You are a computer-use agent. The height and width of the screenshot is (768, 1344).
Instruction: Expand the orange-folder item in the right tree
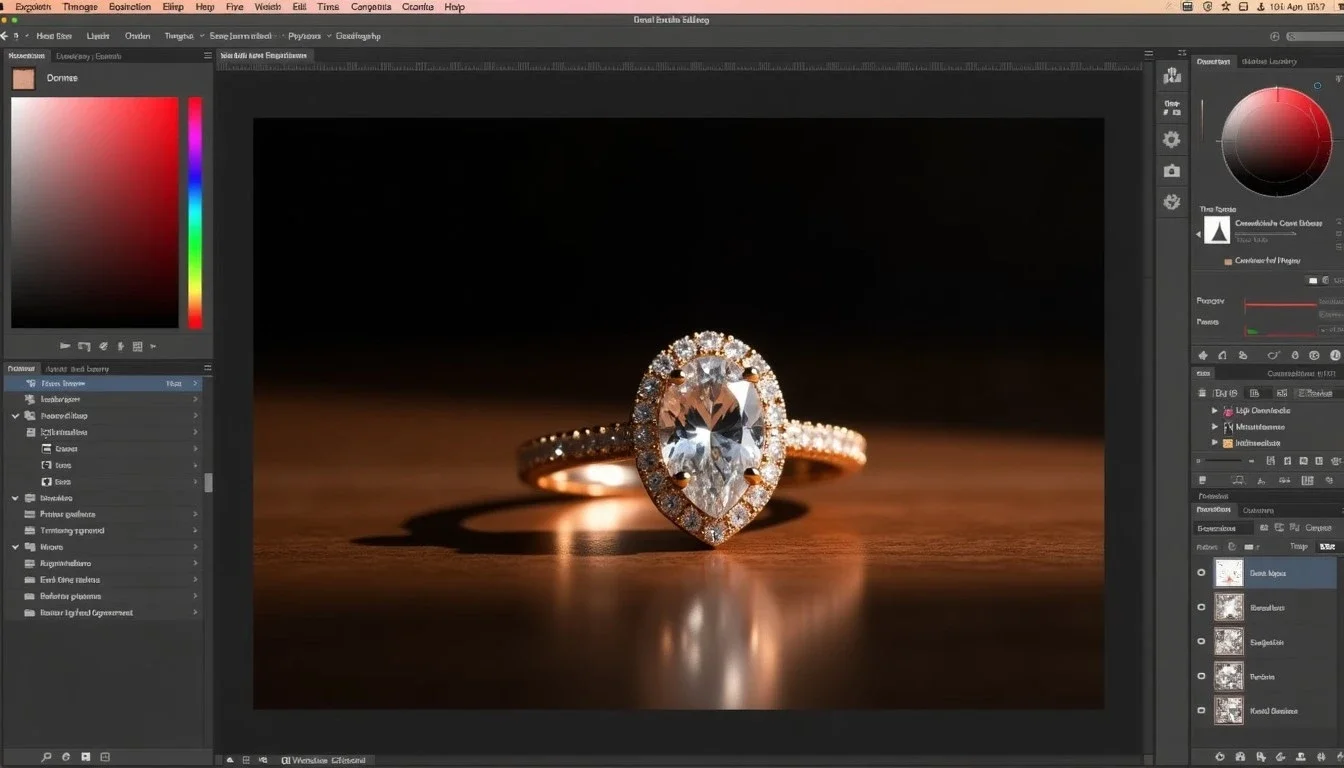pos(1215,442)
